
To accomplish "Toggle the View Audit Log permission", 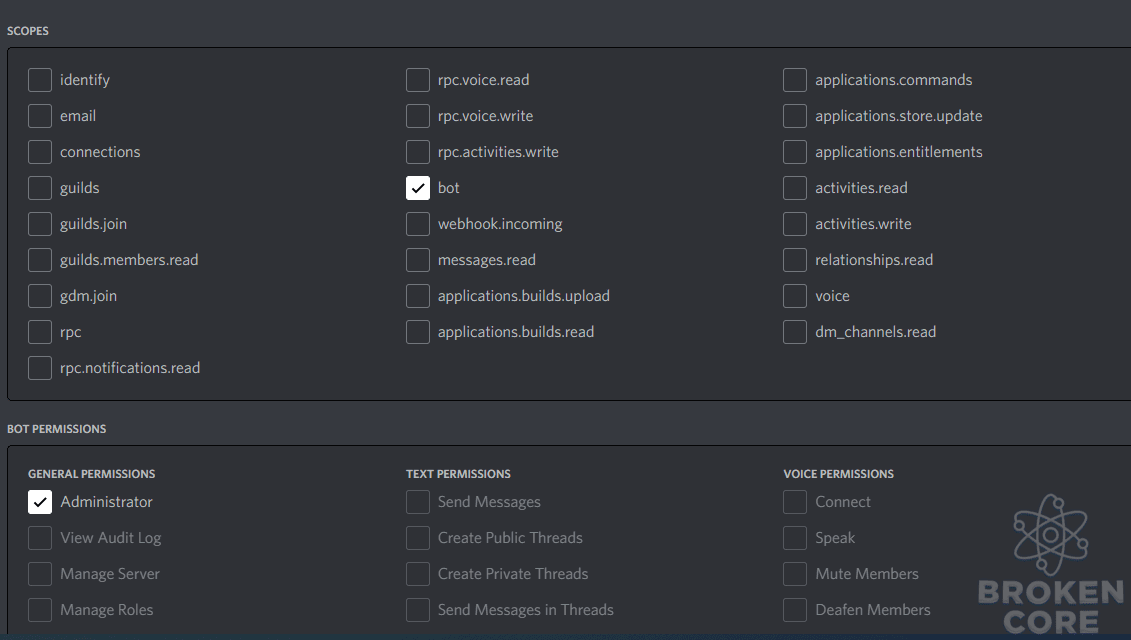I will [x=40, y=538].
